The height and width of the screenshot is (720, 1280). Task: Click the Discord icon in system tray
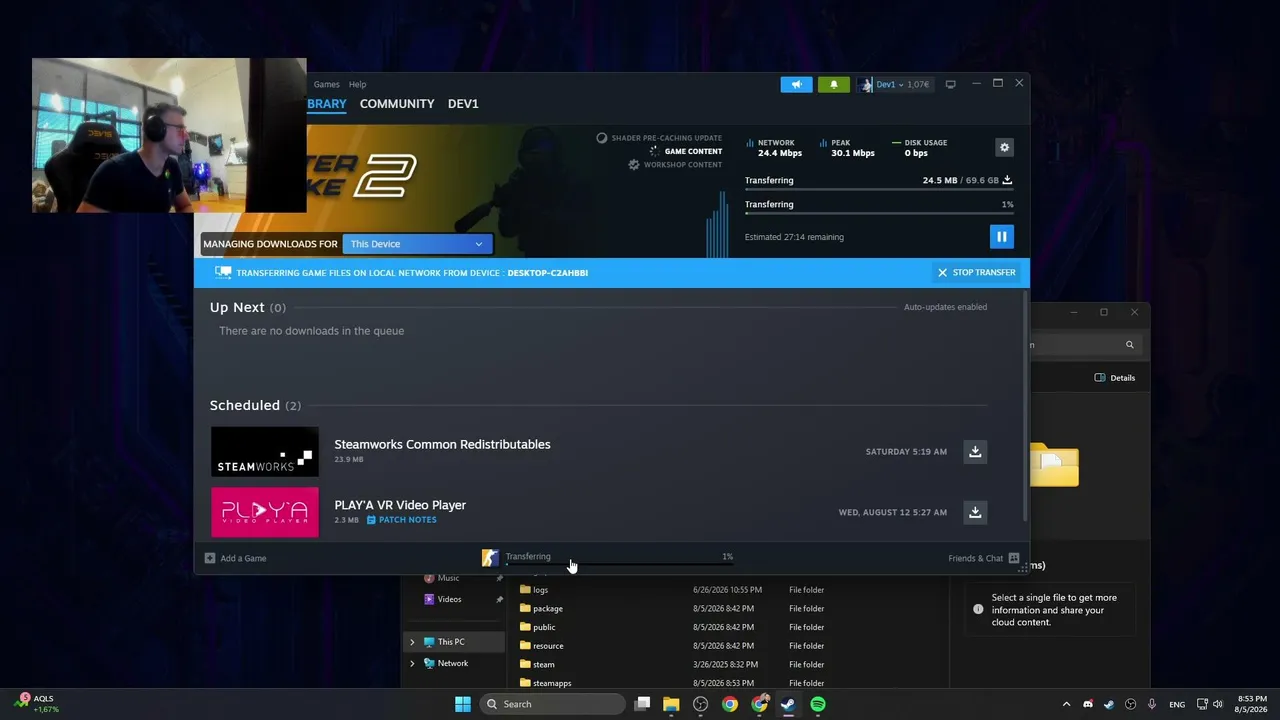click(1088, 704)
